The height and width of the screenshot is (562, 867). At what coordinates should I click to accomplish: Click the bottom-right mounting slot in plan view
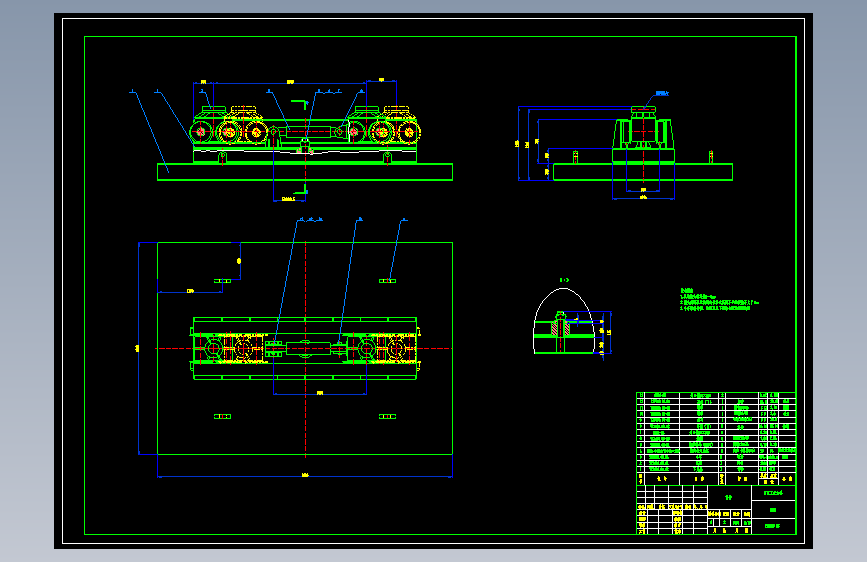pyautogui.click(x=387, y=417)
